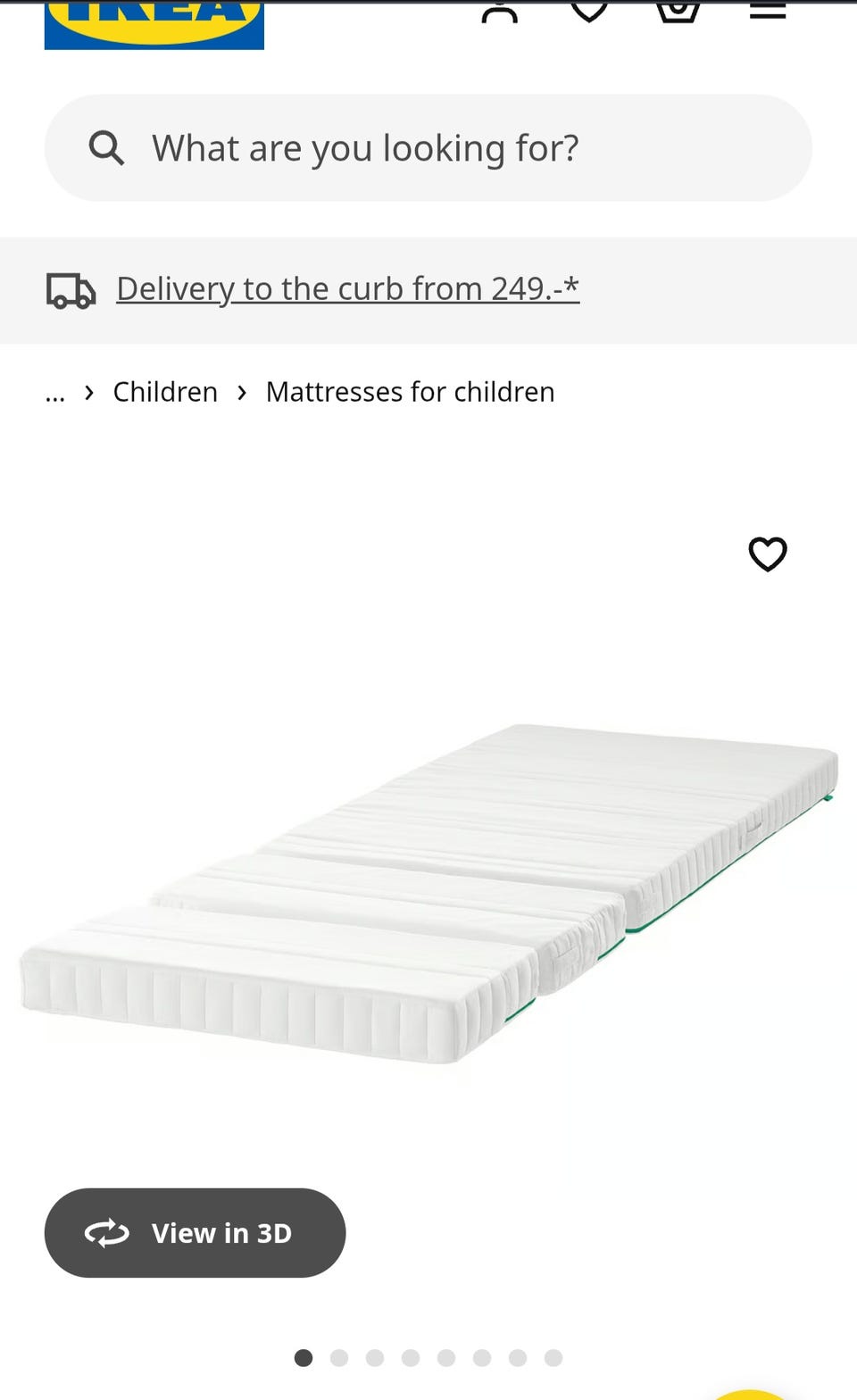
Task: Click the mattress product image
Action: 428,893
